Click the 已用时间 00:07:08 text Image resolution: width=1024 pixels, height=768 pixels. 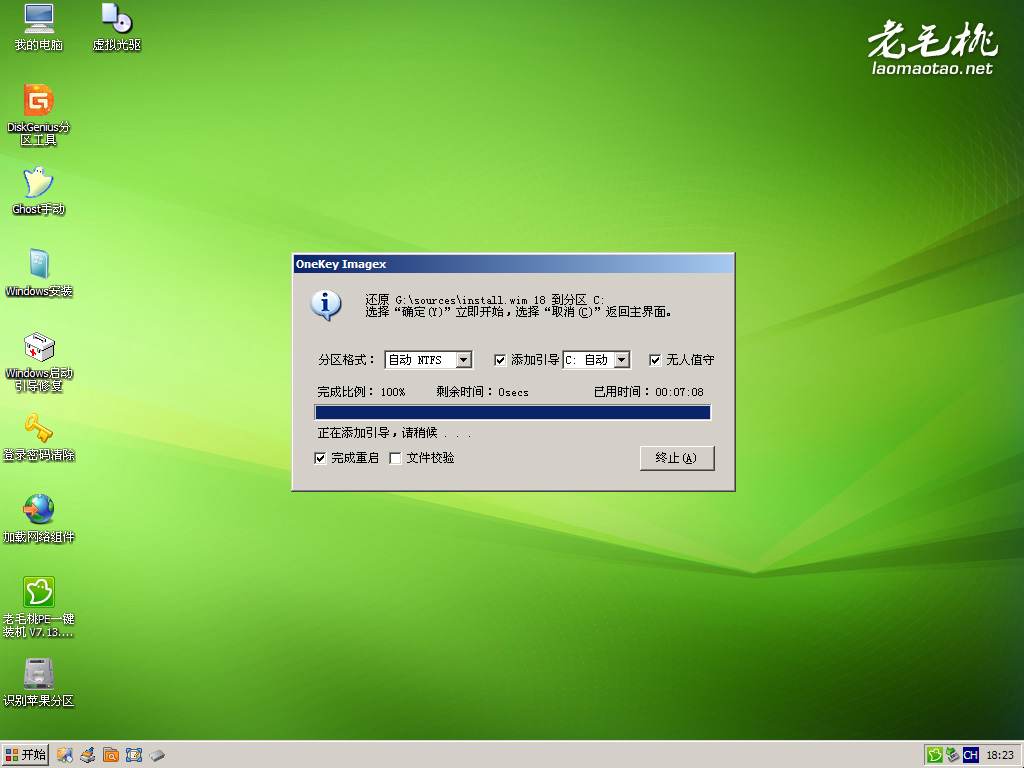coord(648,392)
